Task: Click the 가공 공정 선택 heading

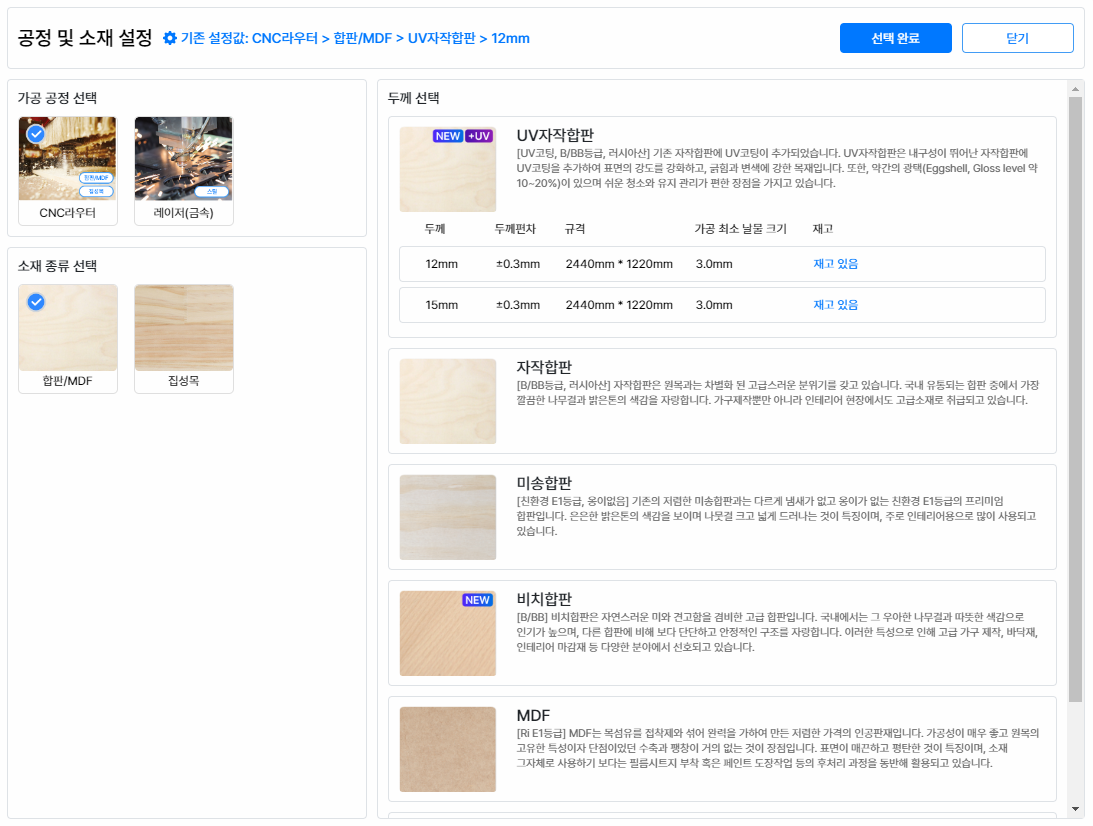Action: (x=57, y=98)
